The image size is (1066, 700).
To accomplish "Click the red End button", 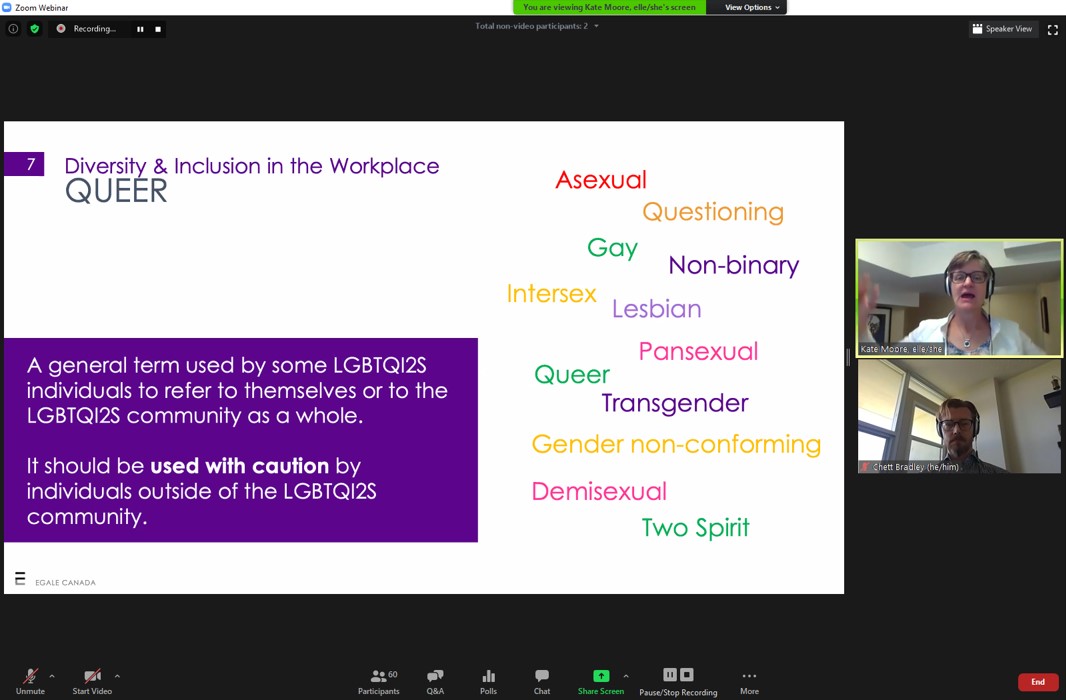I will coord(1037,682).
